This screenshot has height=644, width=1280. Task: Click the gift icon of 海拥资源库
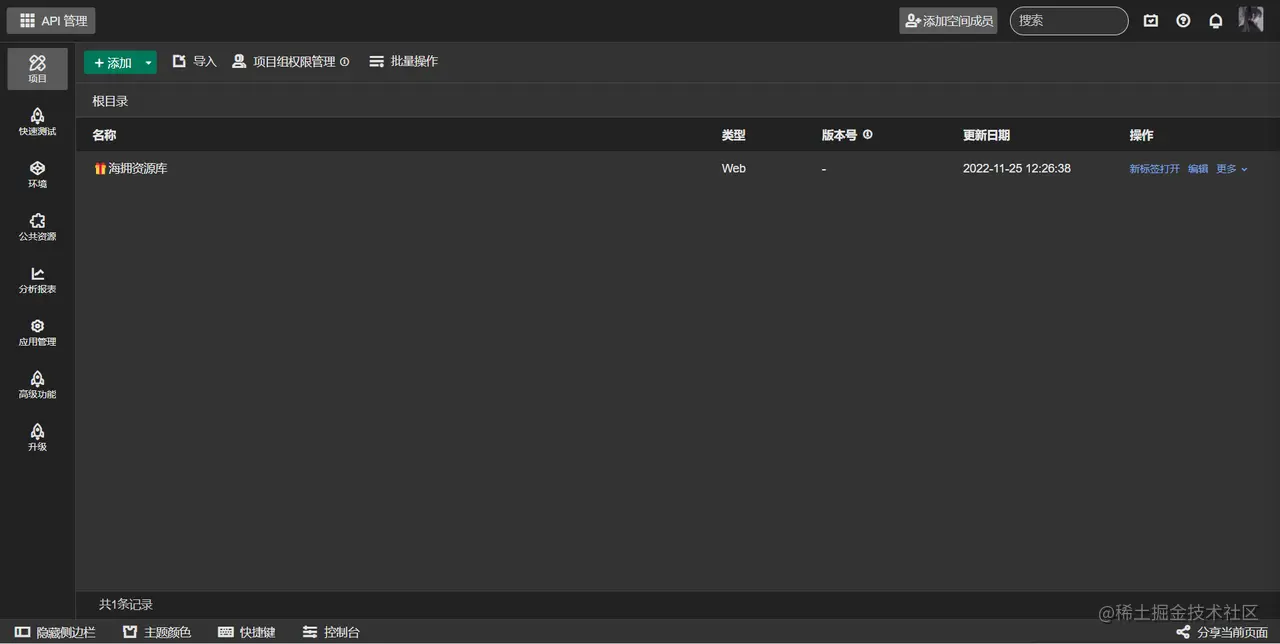pos(100,169)
